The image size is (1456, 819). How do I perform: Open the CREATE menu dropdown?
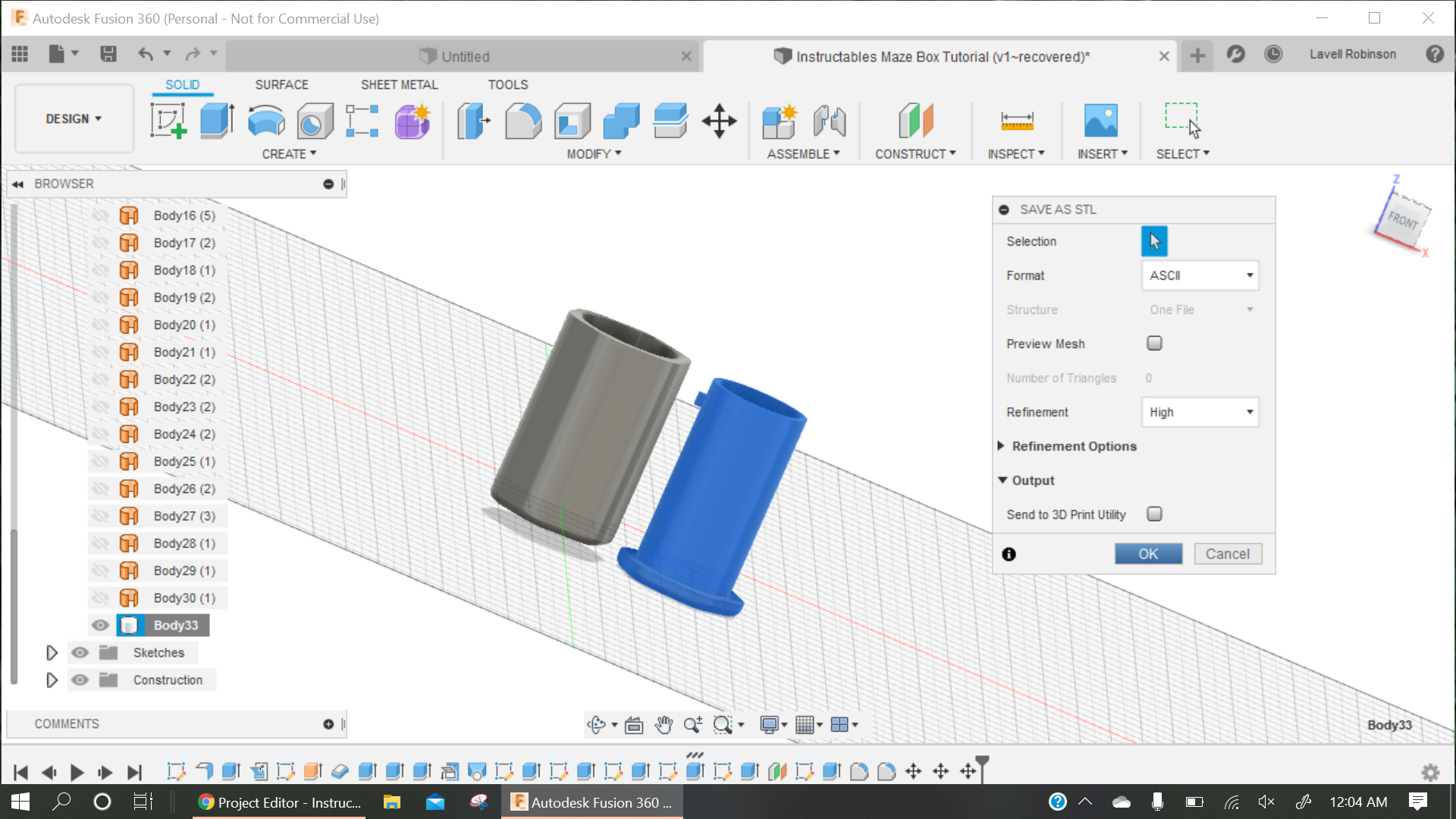[289, 154]
